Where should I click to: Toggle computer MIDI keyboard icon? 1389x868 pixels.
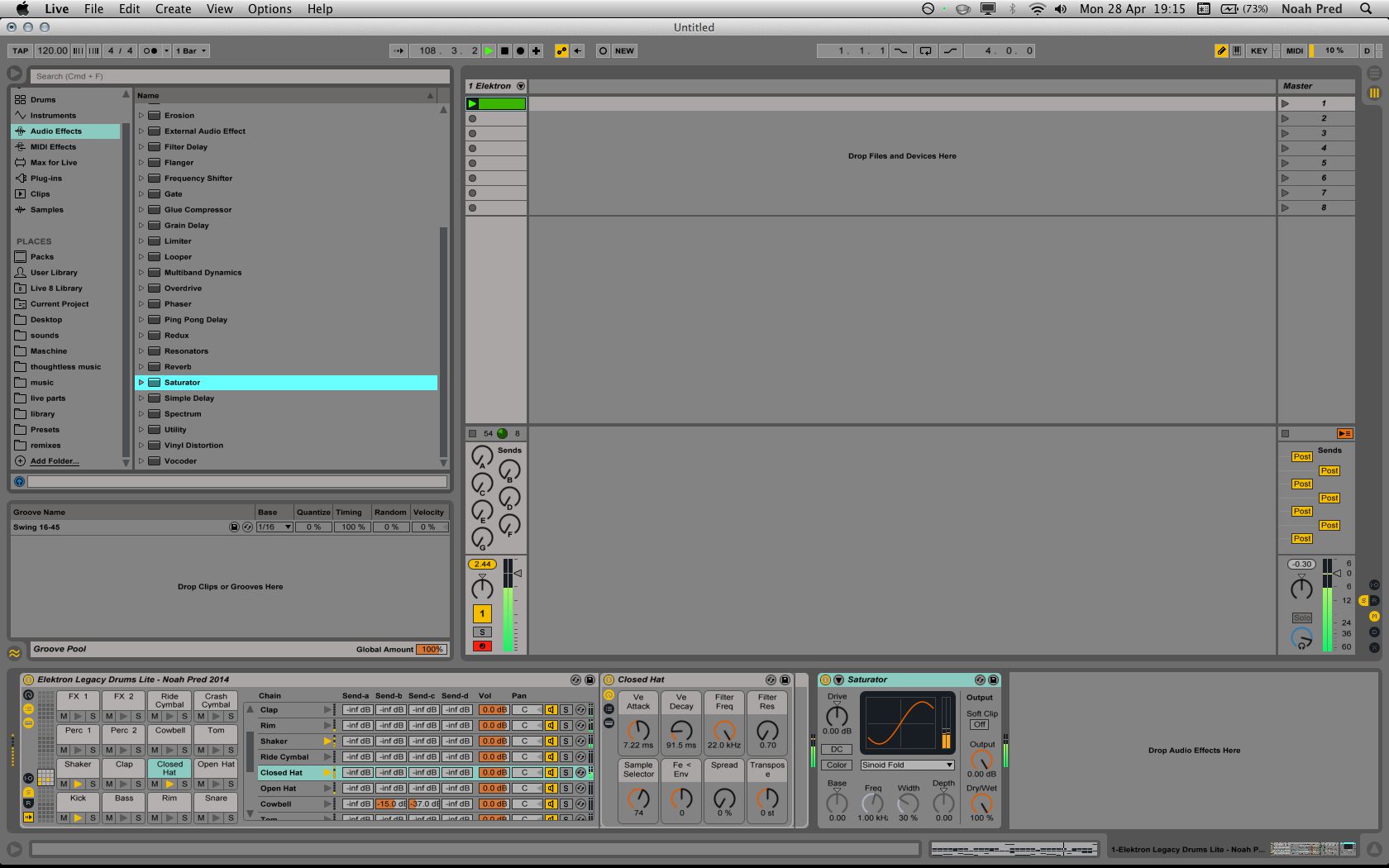click(1237, 50)
